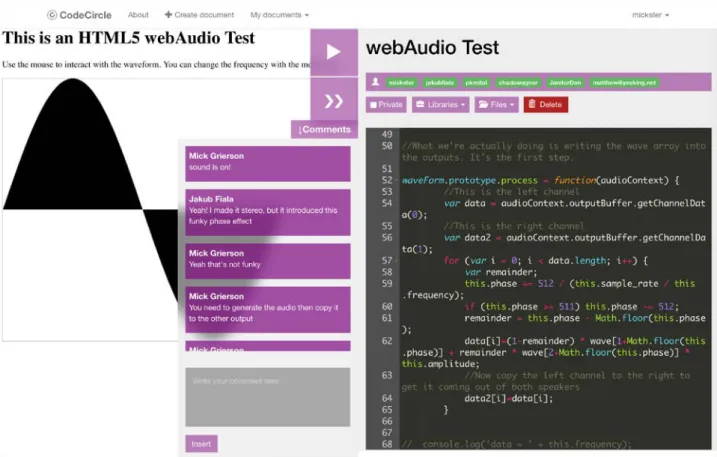Click the trash icon on Delete button
717x457 pixels.
pos(532,104)
